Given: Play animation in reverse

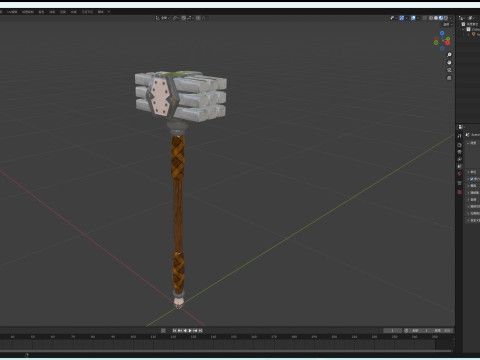Looking at the screenshot, I should (185, 330).
